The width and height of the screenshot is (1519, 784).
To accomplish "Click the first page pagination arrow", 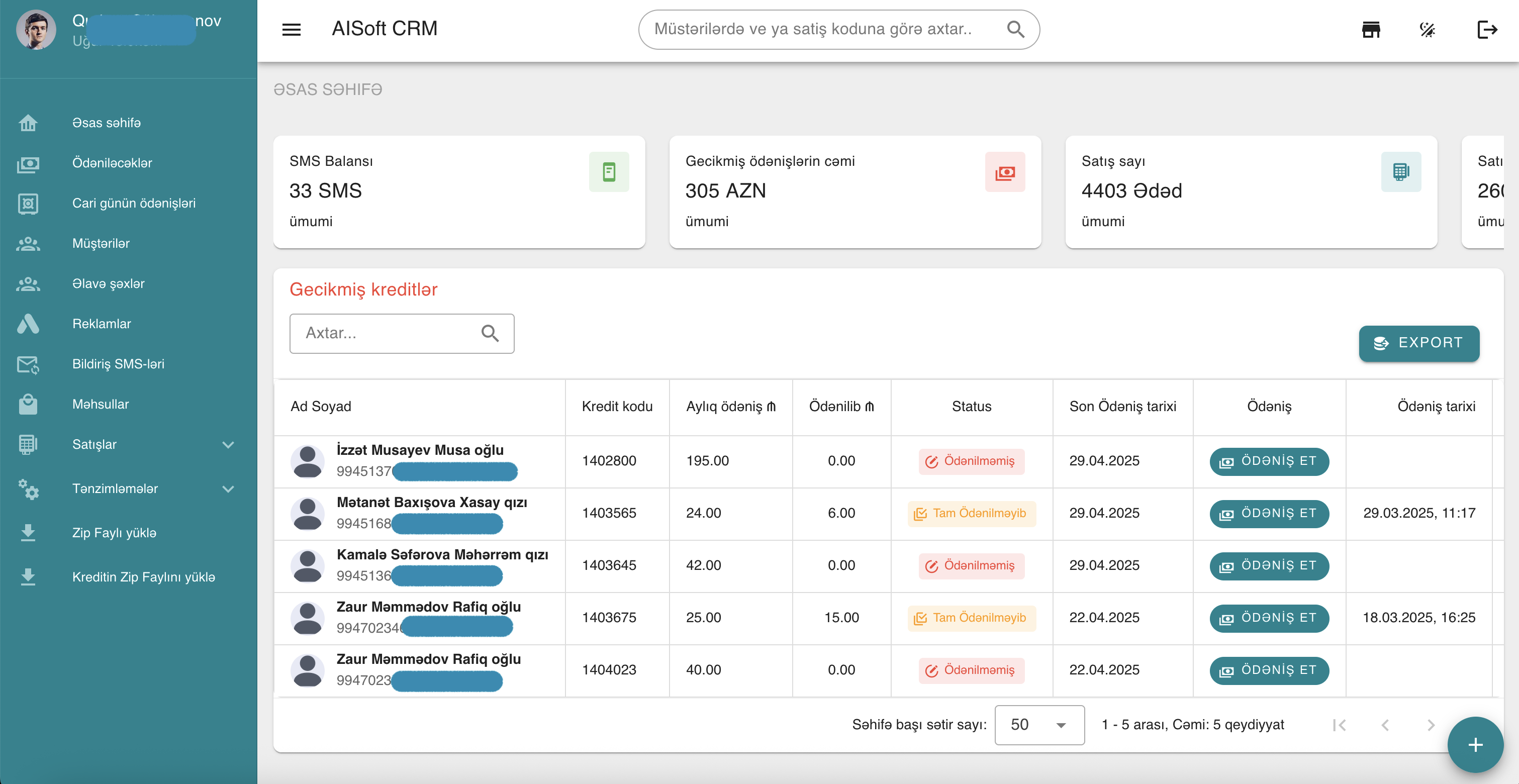I will tap(1339, 725).
